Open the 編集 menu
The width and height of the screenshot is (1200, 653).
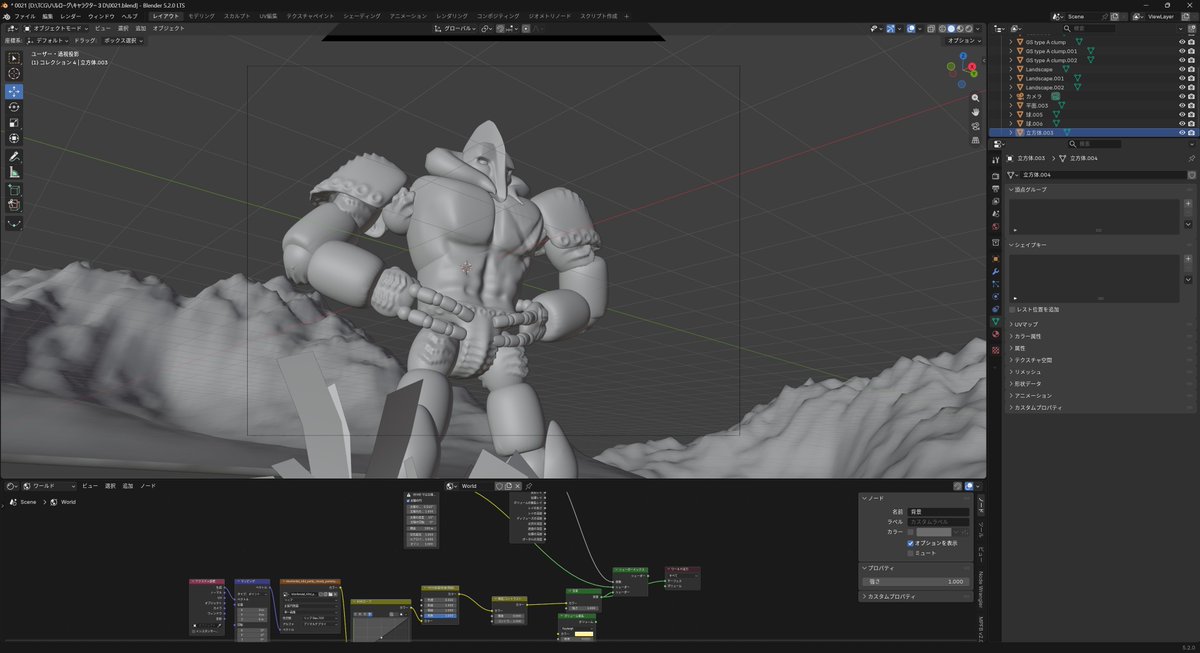tap(47, 17)
